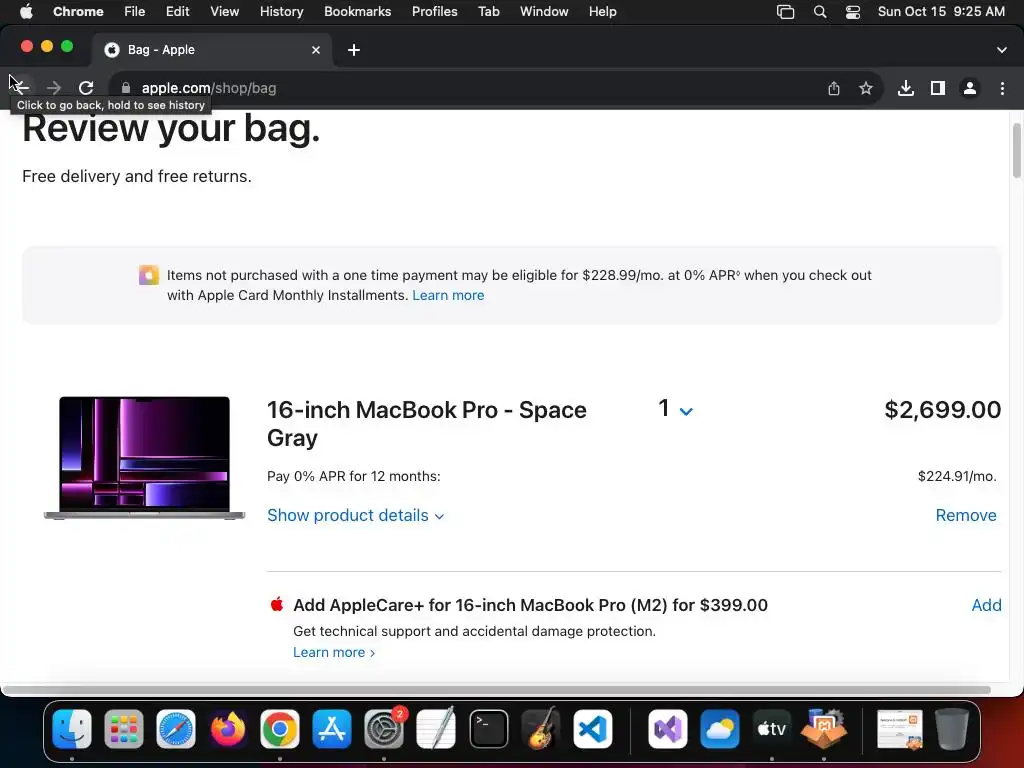
Task: Open App Store from the dock
Action: pyautogui.click(x=332, y=728)
